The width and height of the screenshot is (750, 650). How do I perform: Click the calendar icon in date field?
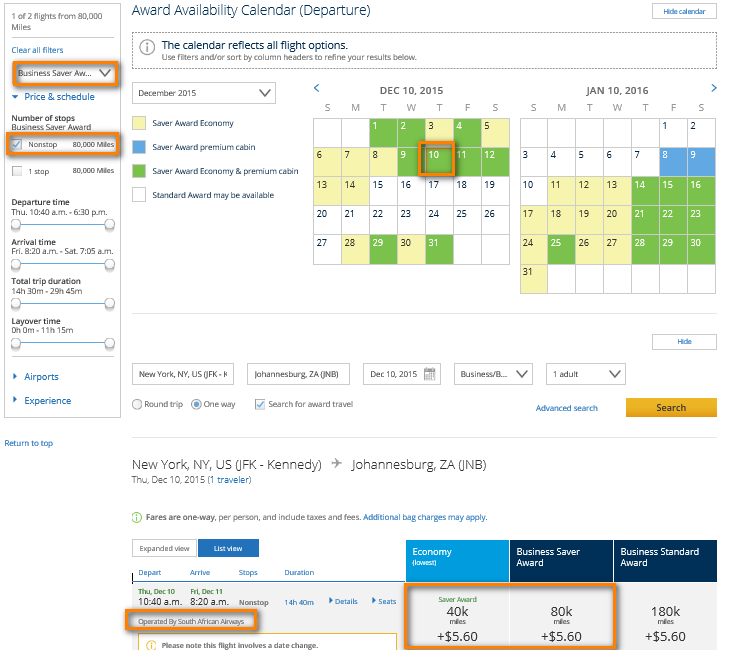[x=430, y=375]
